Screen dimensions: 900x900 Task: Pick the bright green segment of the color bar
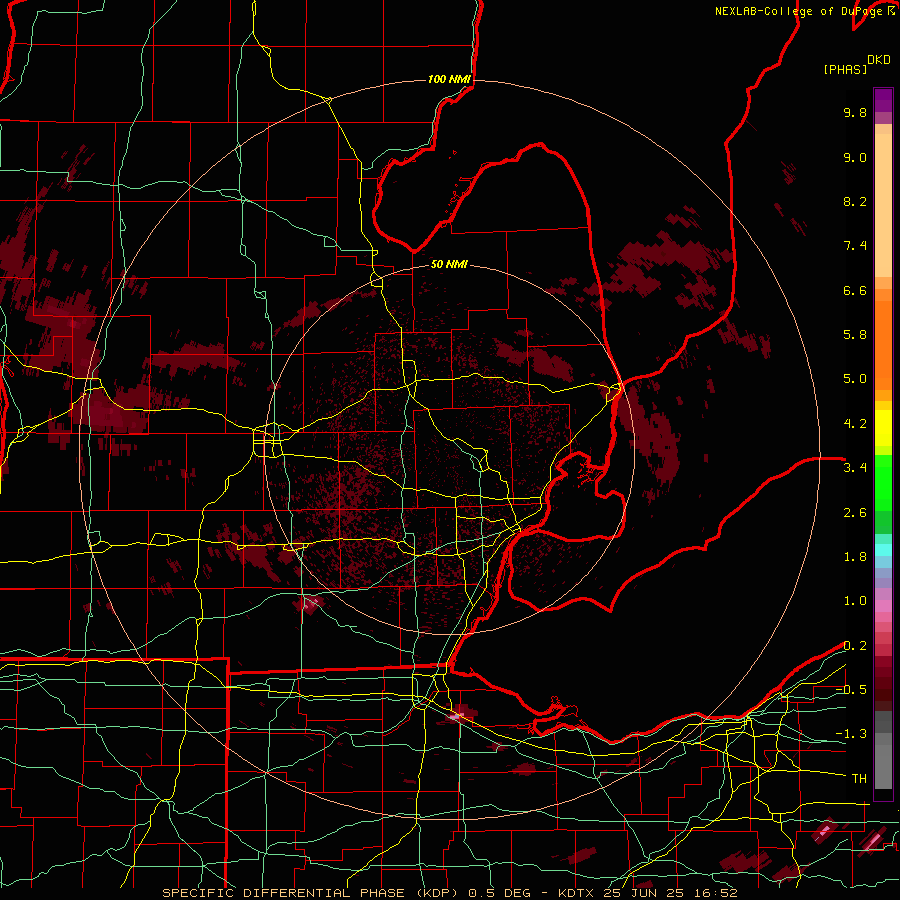click(x=883, y=483)
